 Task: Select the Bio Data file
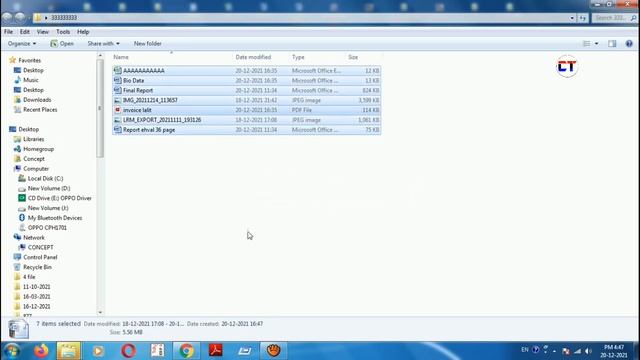point(247,80)
